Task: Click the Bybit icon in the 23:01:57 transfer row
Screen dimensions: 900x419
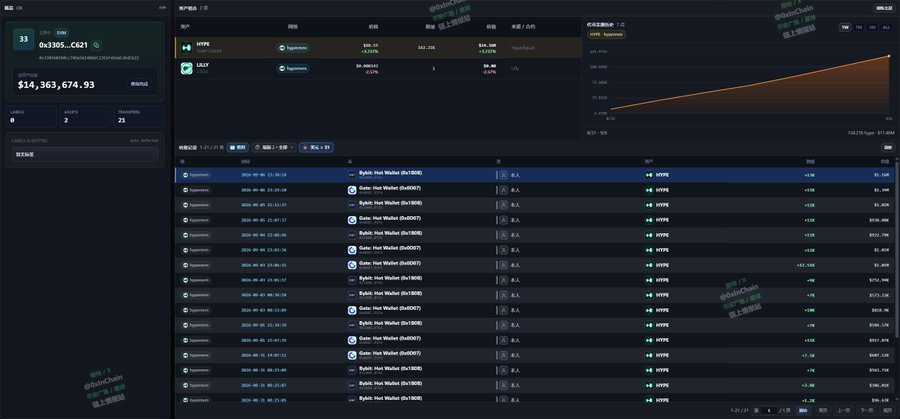Action: (x=352, y=280)
